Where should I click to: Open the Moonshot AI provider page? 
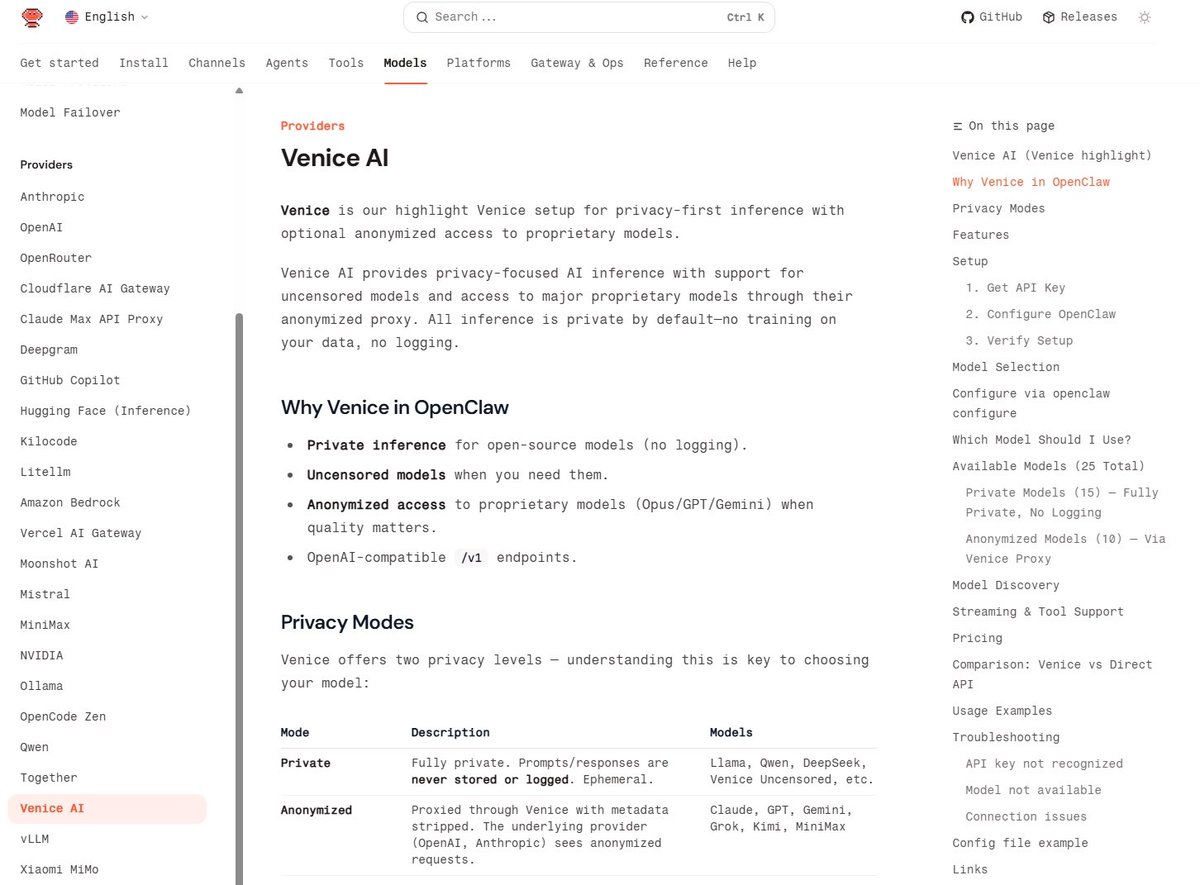pyautogui.click(x=59, y=564)
